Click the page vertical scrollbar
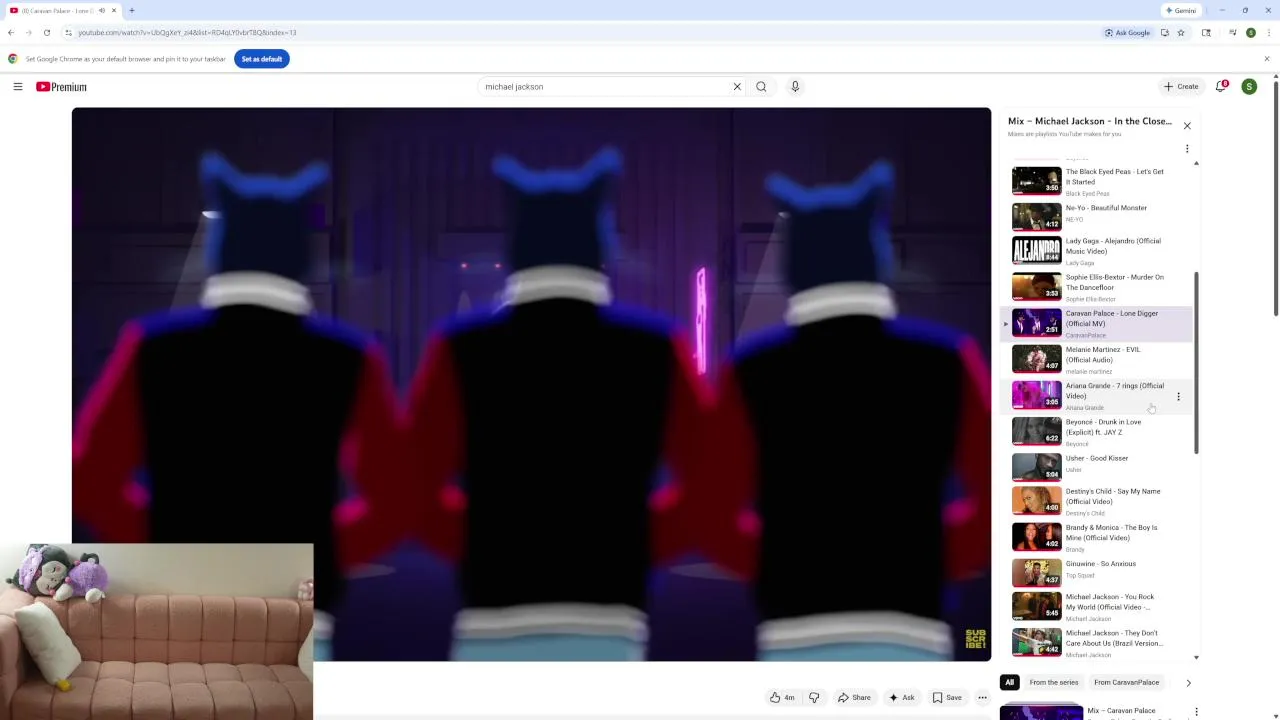1280x720 pixels. (1275, 200)
